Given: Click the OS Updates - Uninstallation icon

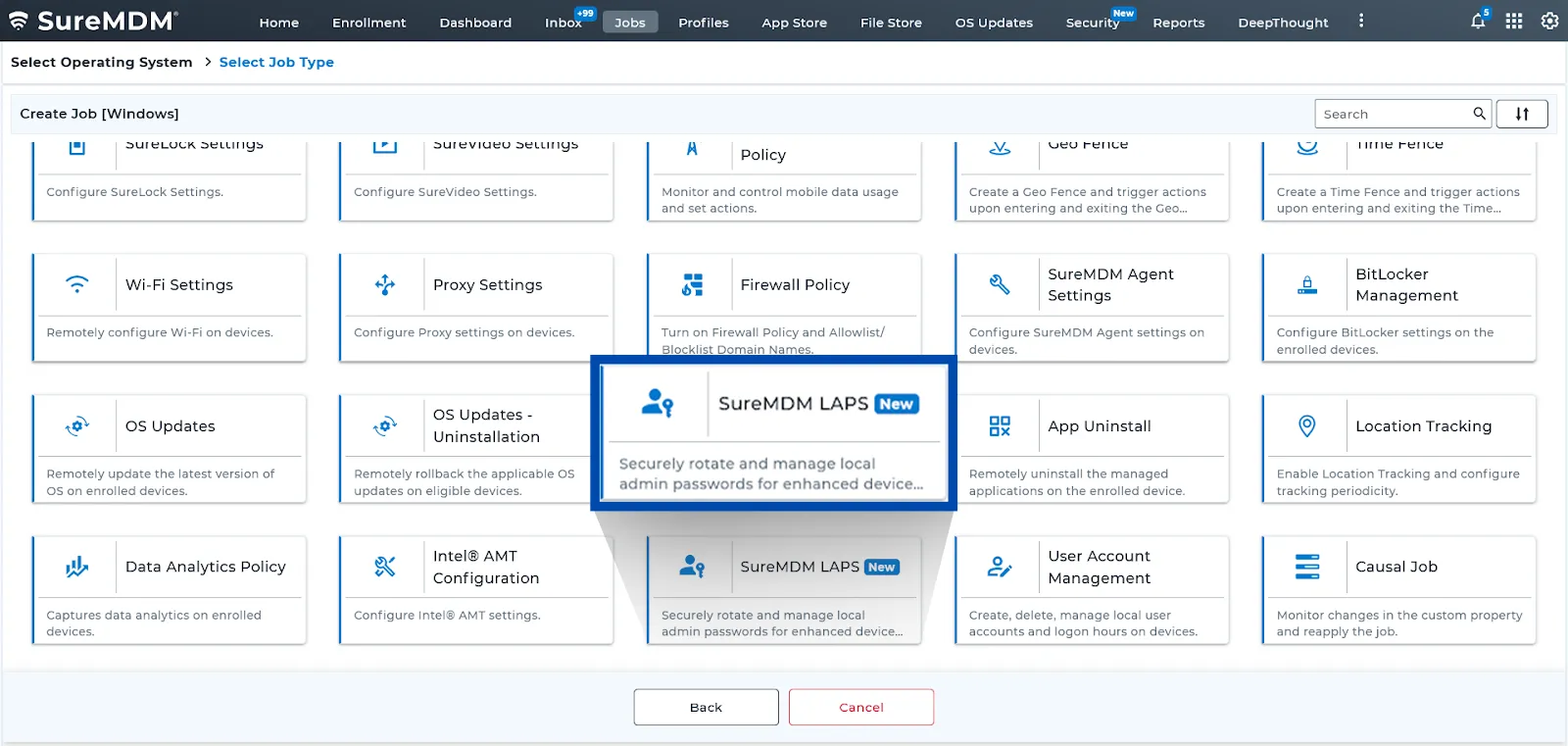Looking at the screenshot, I should click(385, 425).
